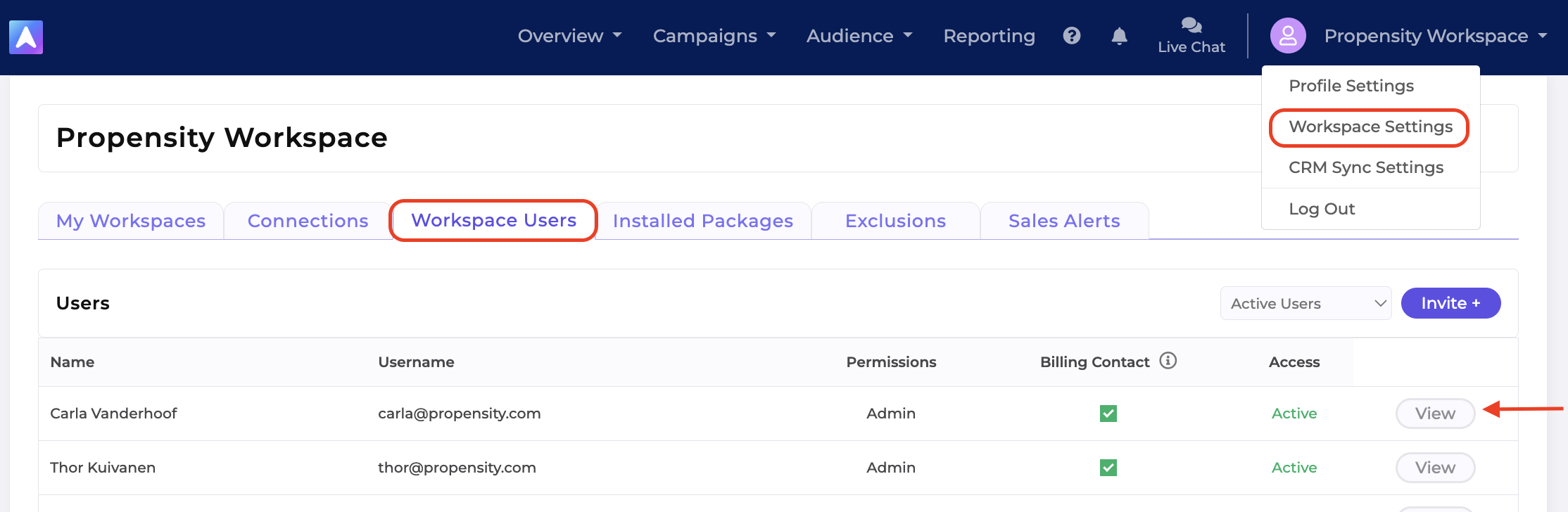Open the help question mark icon
This screenshot has width=1568, height=512.
pyautogui.click(x=1072, y=36)
